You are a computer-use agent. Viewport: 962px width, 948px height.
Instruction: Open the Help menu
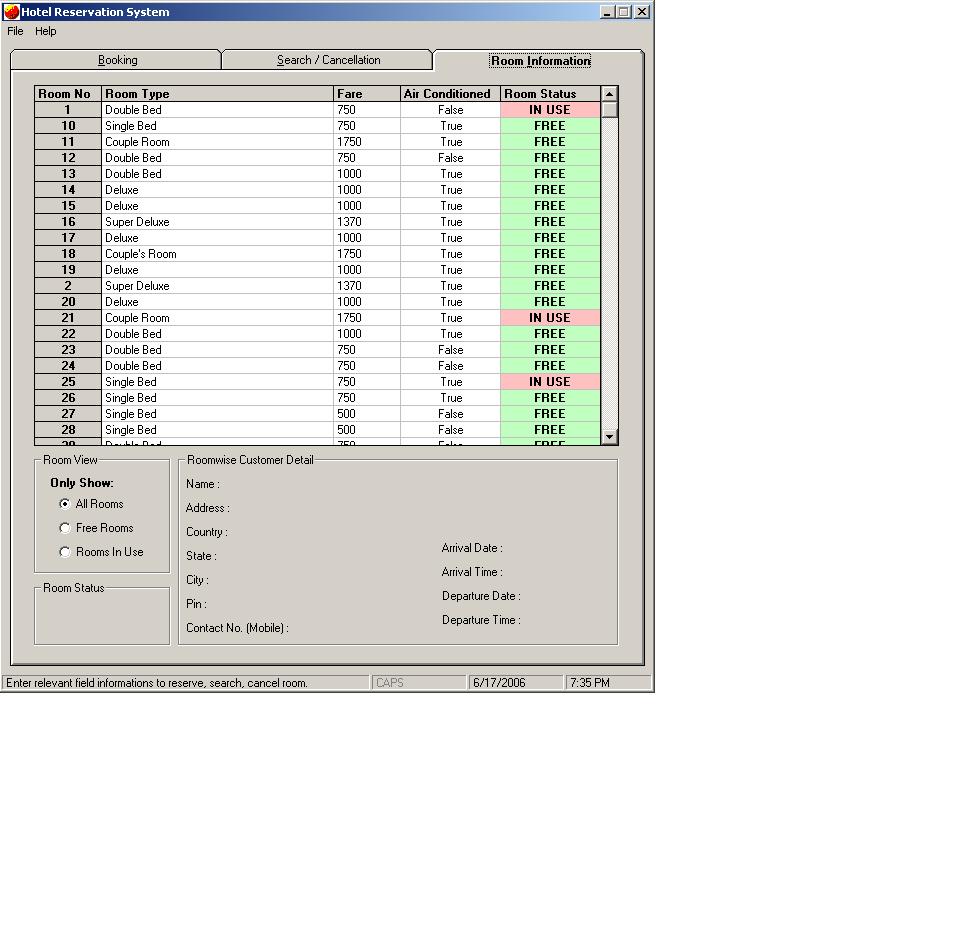[x=46, y=31]
